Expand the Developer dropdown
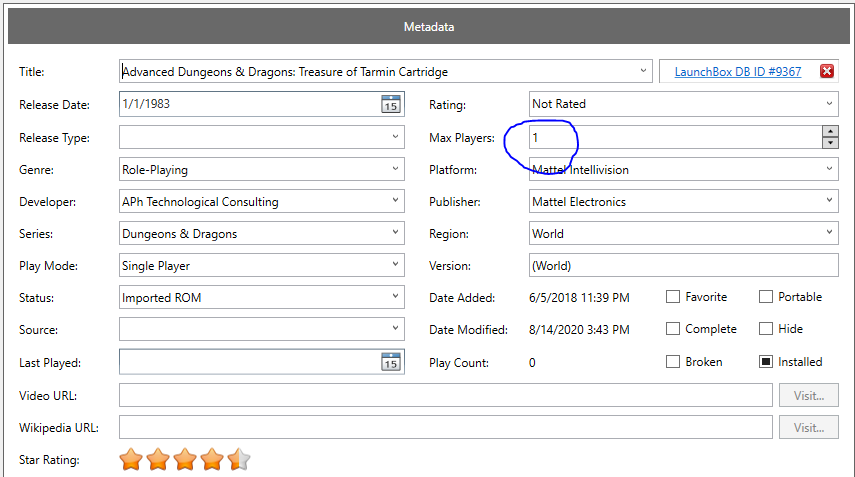 coord(395,201)
